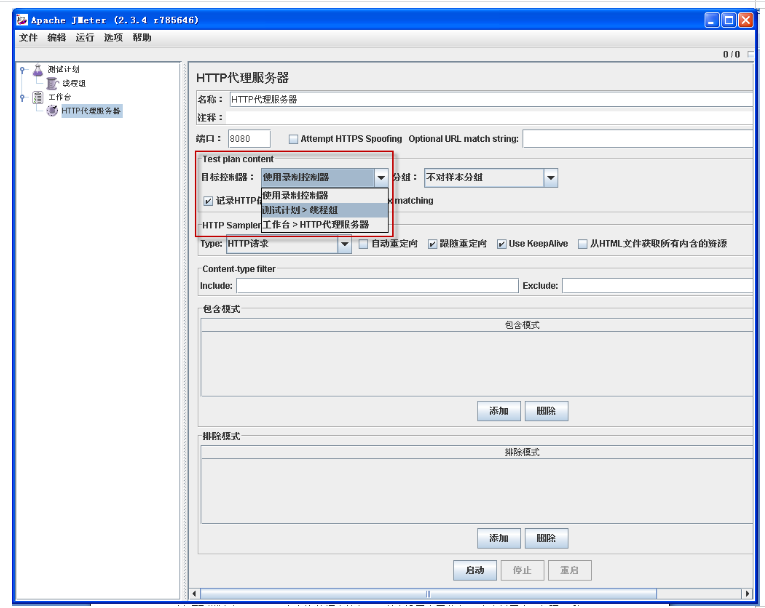This screenshot has width=765, height=608.
Task: Click the JMeter app icon in title bar
Action: pos(21,19)
